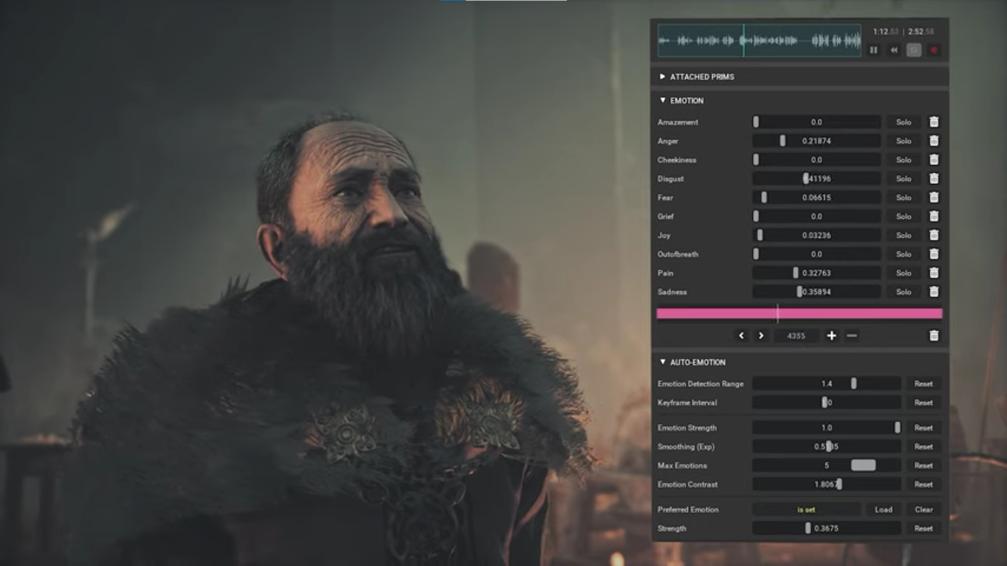Rewind audio to the start

pyautogui.click(x=893, y=50)
